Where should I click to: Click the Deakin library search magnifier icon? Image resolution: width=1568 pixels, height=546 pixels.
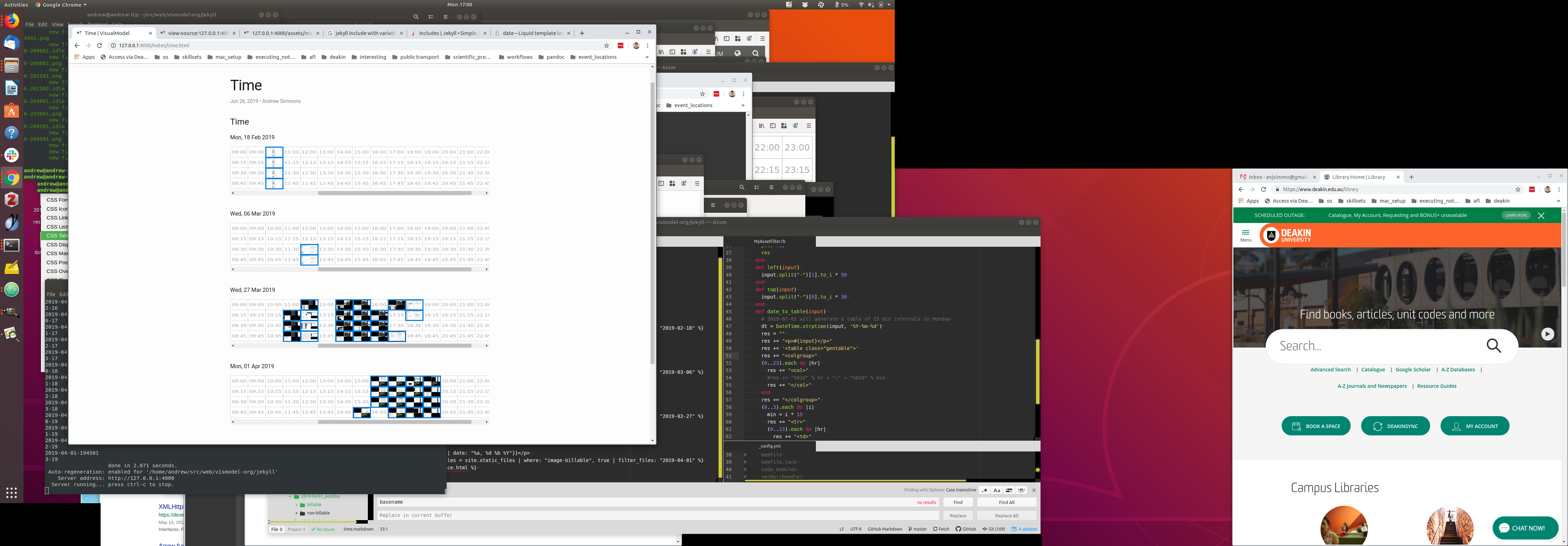tap(1494, 346)
